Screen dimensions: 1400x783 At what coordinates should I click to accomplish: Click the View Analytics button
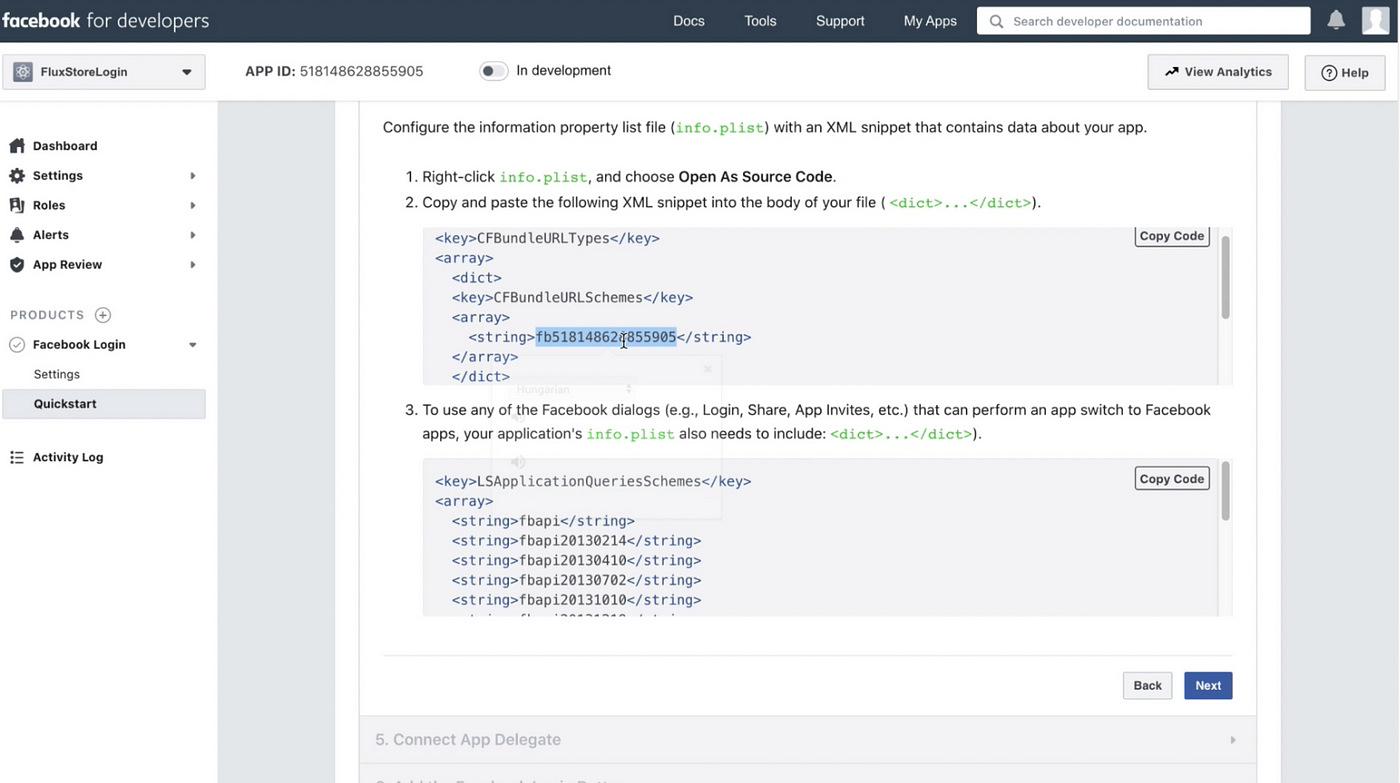click(x=1218, y=72)
